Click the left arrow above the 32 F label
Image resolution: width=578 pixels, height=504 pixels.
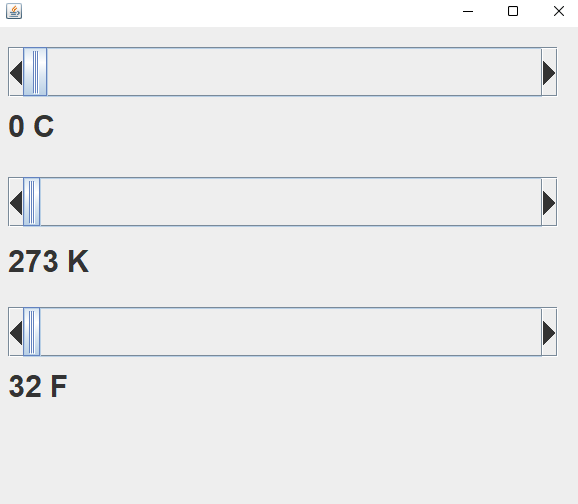coord(16,332)
